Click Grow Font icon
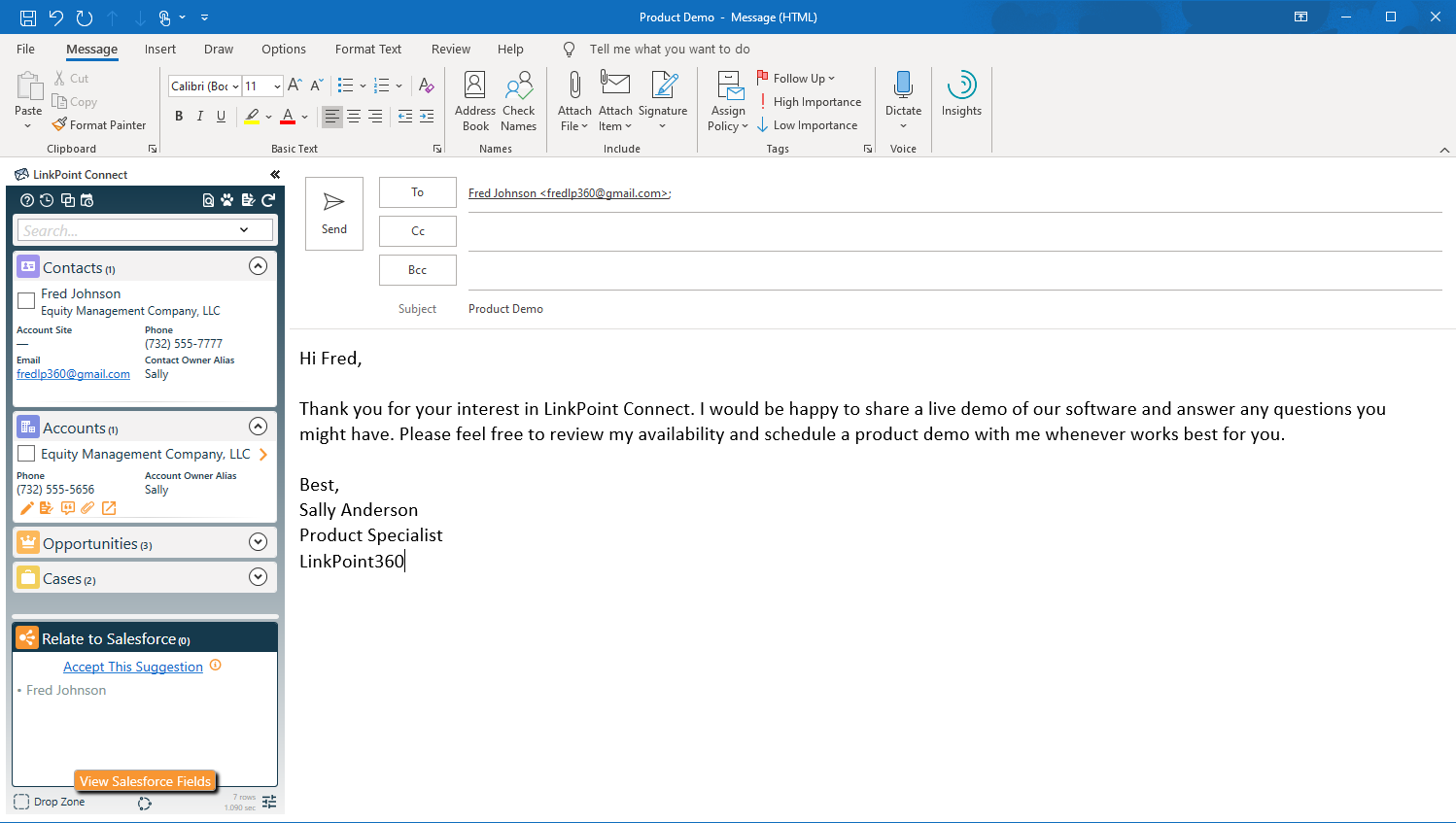 coord(295,86)
